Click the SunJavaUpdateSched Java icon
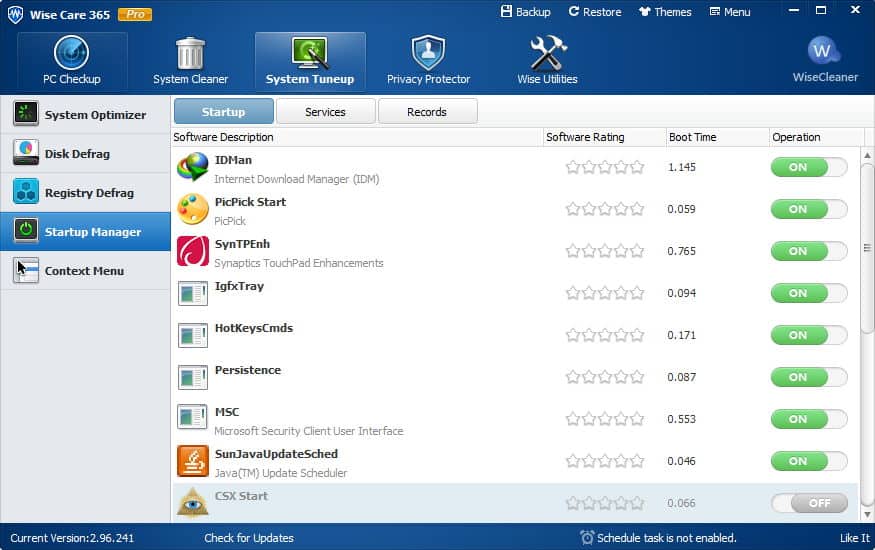This screenshot has width=875, height=550. (193, 461)
